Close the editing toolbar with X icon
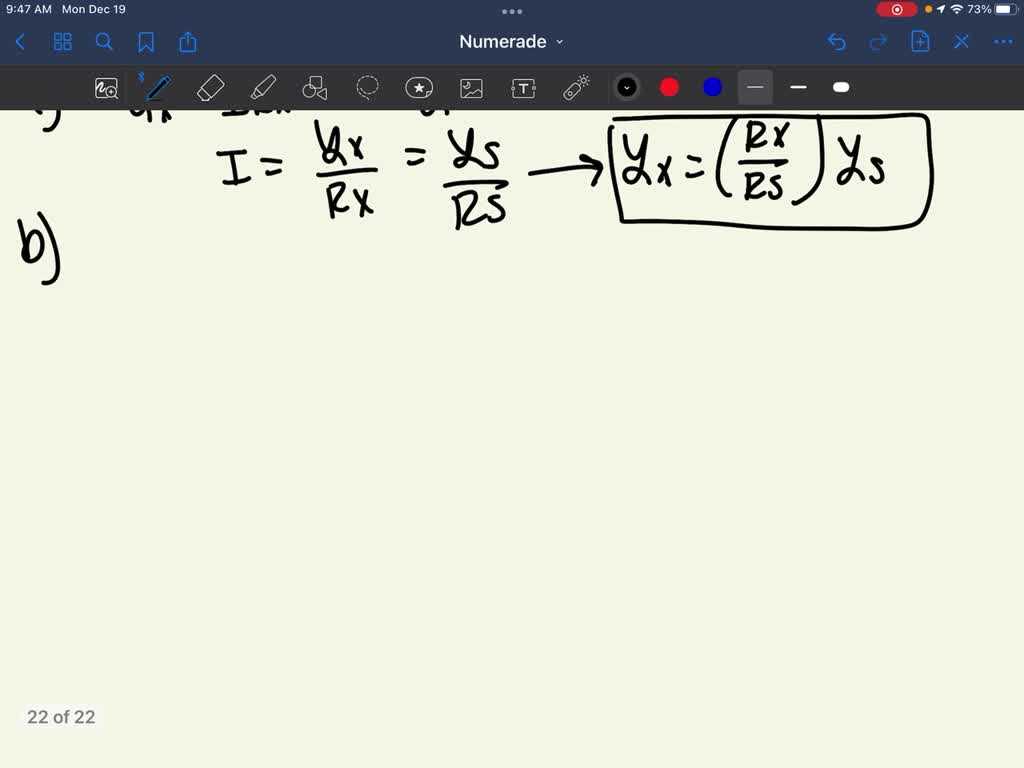 (x=961, y=42)
